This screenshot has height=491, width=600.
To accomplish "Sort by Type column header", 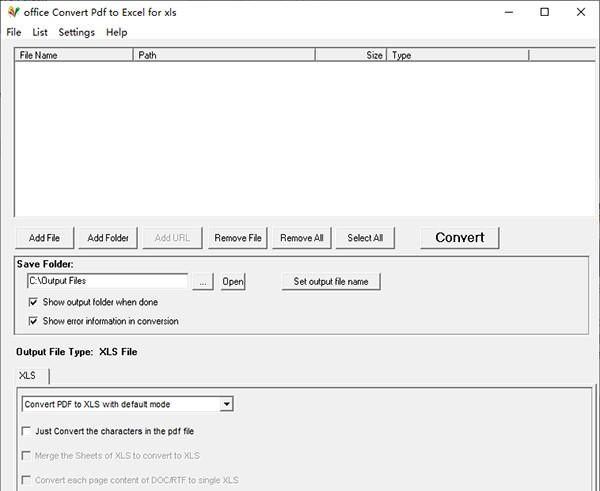I will pos(458,55).
